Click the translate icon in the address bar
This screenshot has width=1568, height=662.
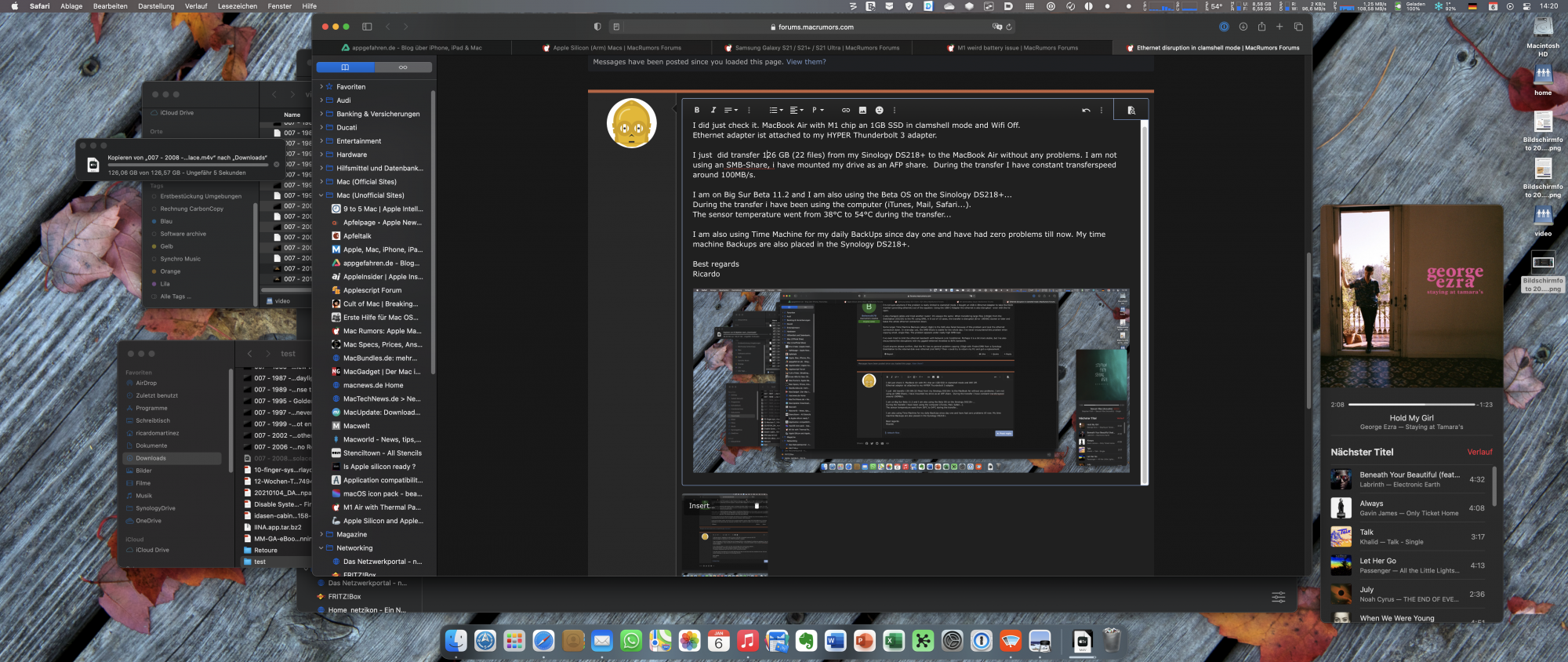click(997, 27)
